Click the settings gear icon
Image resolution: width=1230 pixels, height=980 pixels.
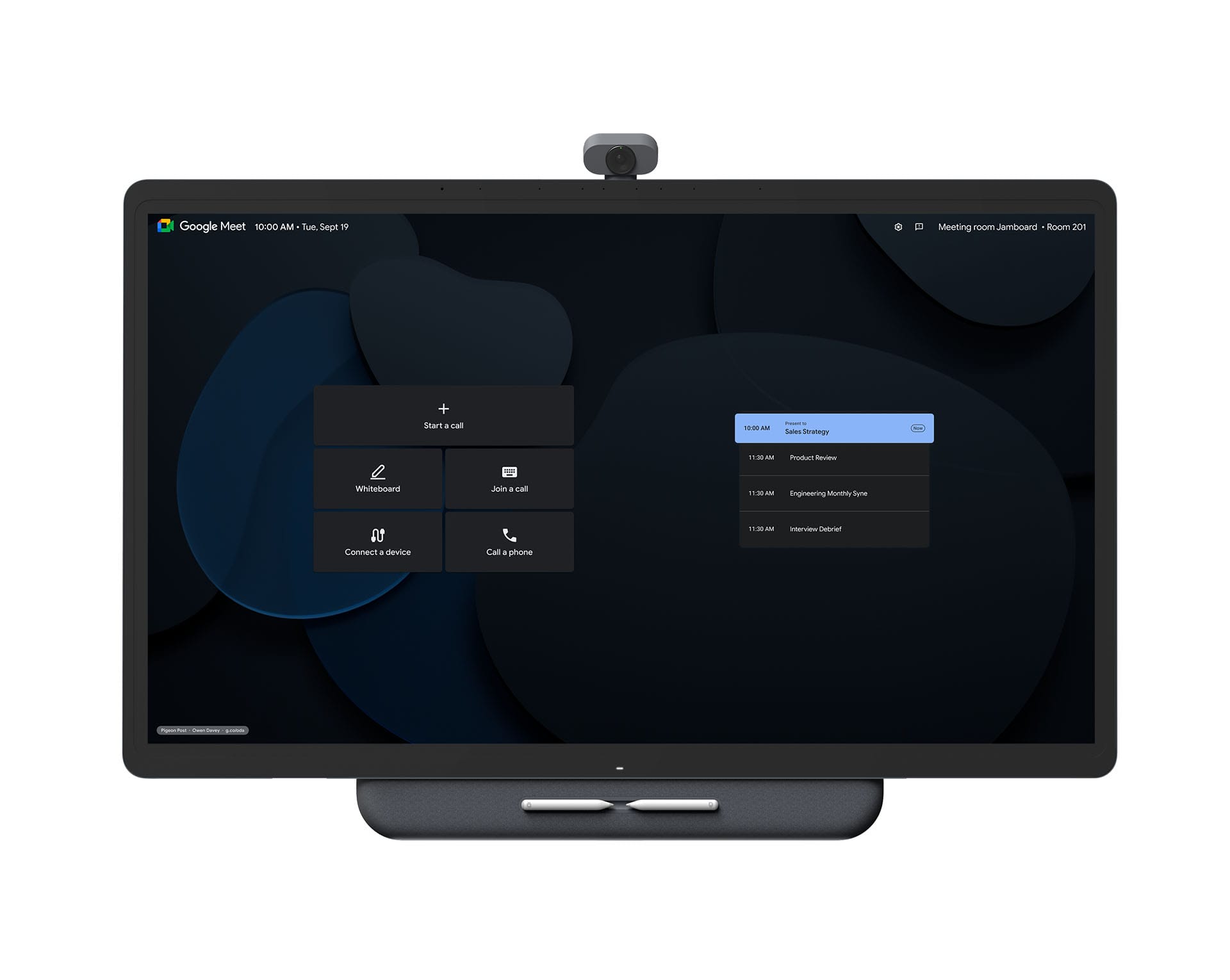click(898, 226)
